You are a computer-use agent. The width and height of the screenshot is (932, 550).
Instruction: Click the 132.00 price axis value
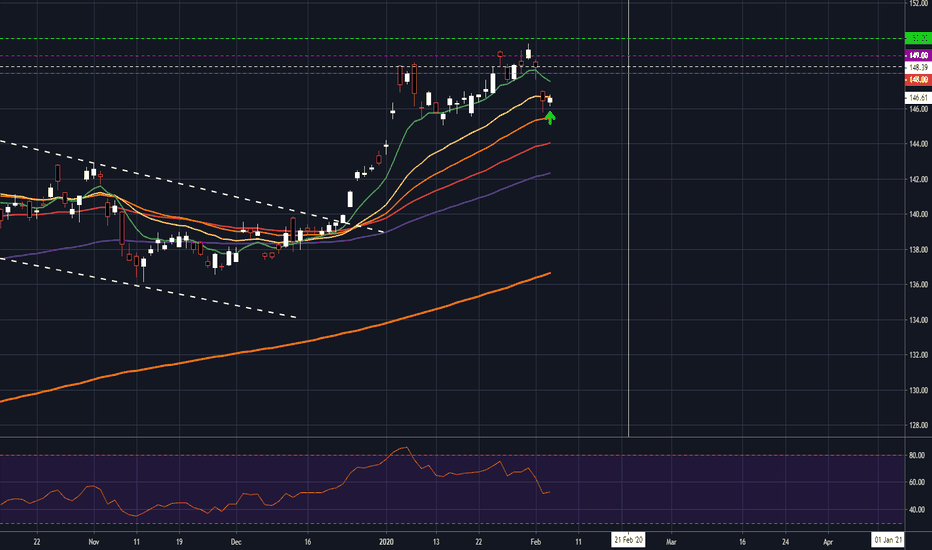(918, 355)
